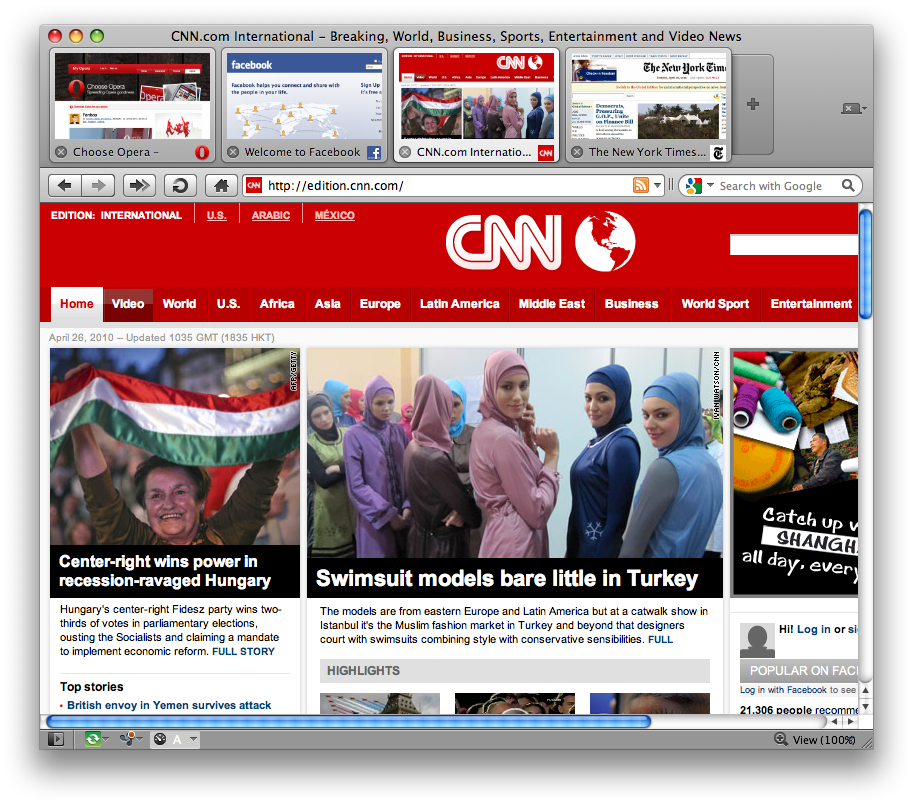Go to the home page via Home icon
The height and width of the screenshot is (804, 913).
pyautogui.click(x=221, y=186)
